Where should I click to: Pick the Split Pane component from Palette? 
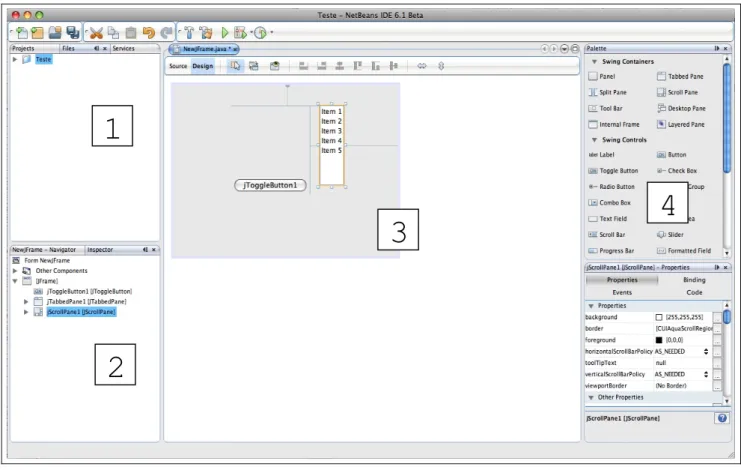pyautogui.click(x=607, y=92)
